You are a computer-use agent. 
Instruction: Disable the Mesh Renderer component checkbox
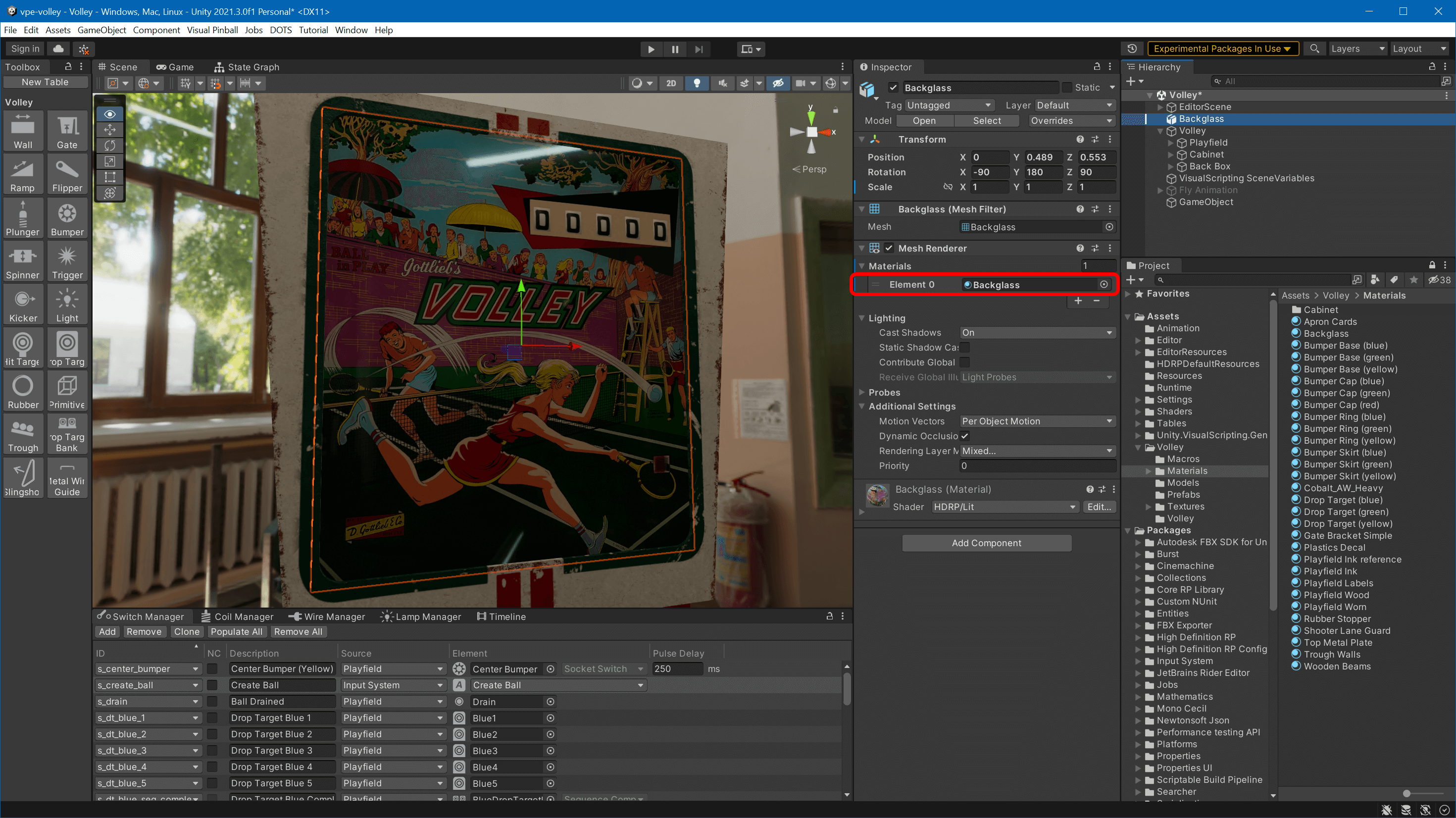point(889,248)
